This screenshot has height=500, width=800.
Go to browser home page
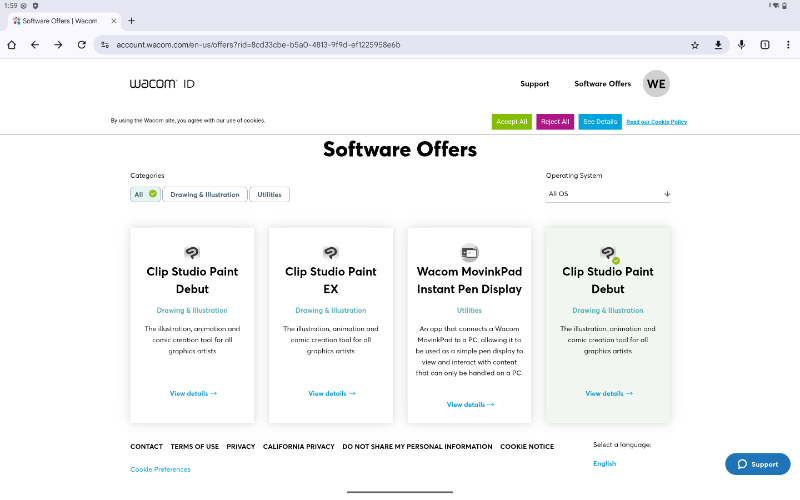[12, 45]
